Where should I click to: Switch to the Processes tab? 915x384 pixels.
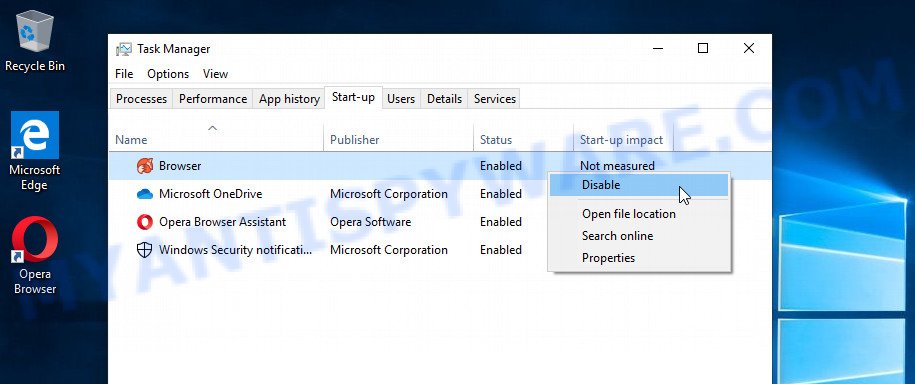pos(141,99)
